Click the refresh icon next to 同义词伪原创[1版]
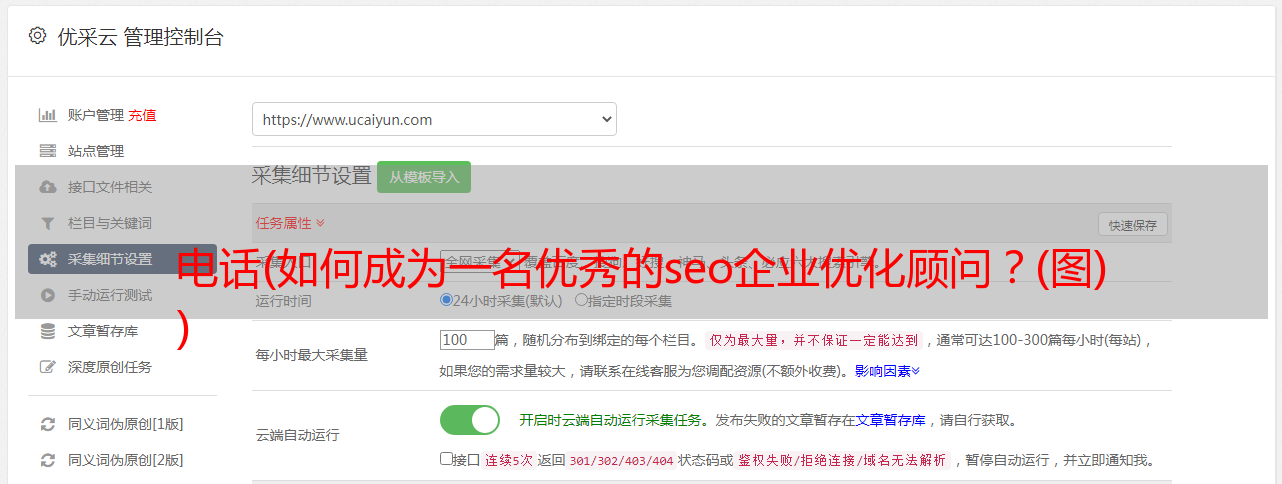Image resolution: width=1282 pixels, height=484 pixels. 47,424
